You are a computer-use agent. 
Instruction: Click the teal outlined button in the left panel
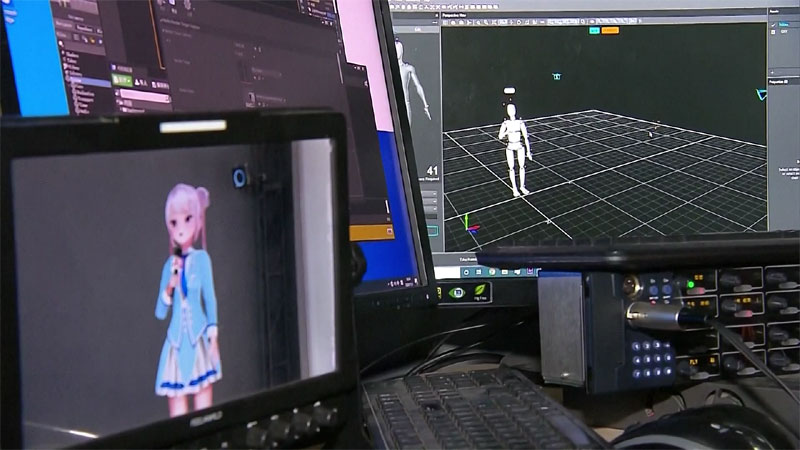433,231
